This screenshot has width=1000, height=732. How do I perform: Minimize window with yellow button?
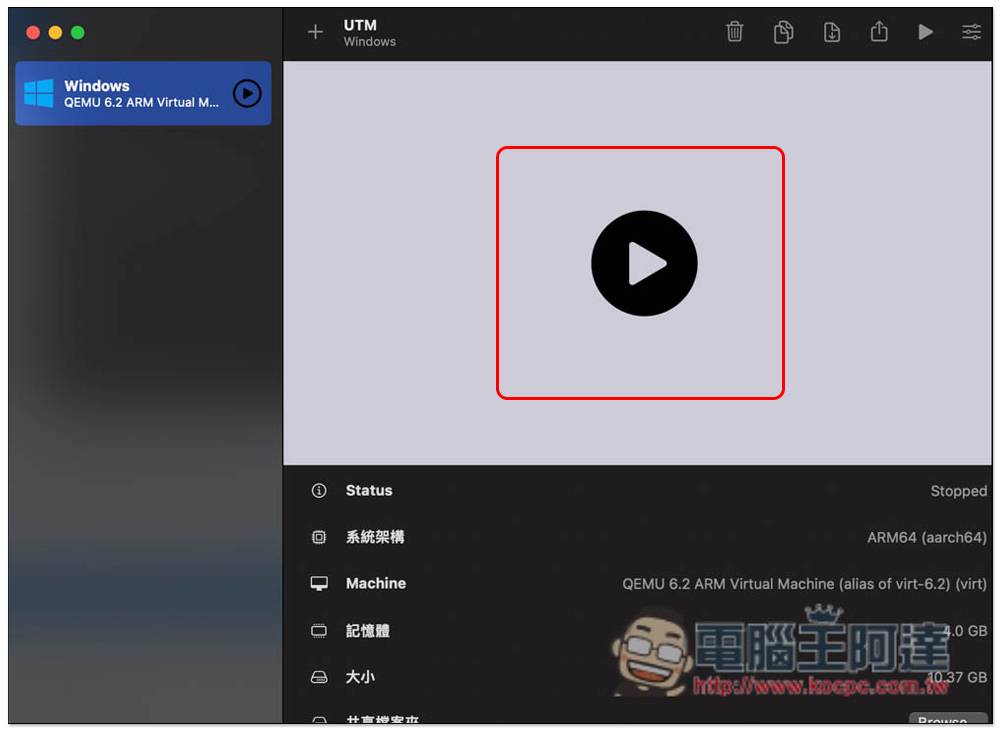pos(55,33)
